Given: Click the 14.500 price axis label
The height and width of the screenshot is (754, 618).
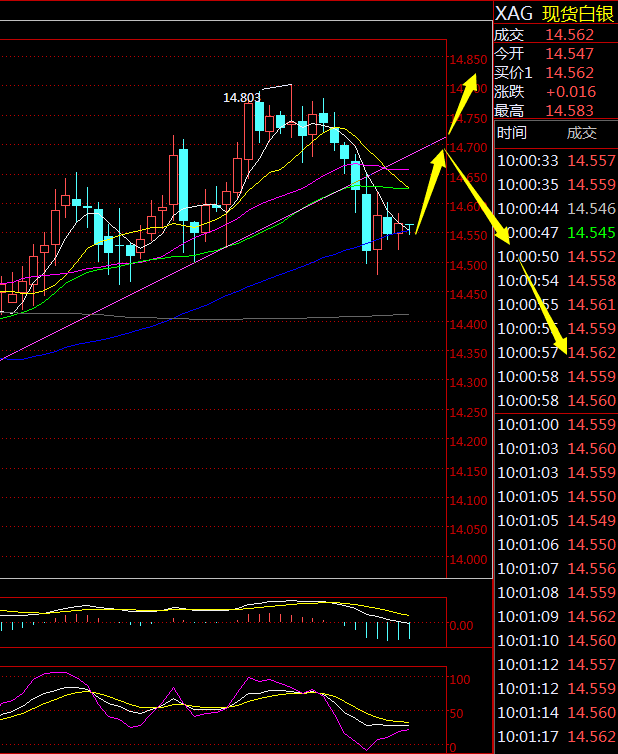Looking at the screenshot, I should pos(468,265).
